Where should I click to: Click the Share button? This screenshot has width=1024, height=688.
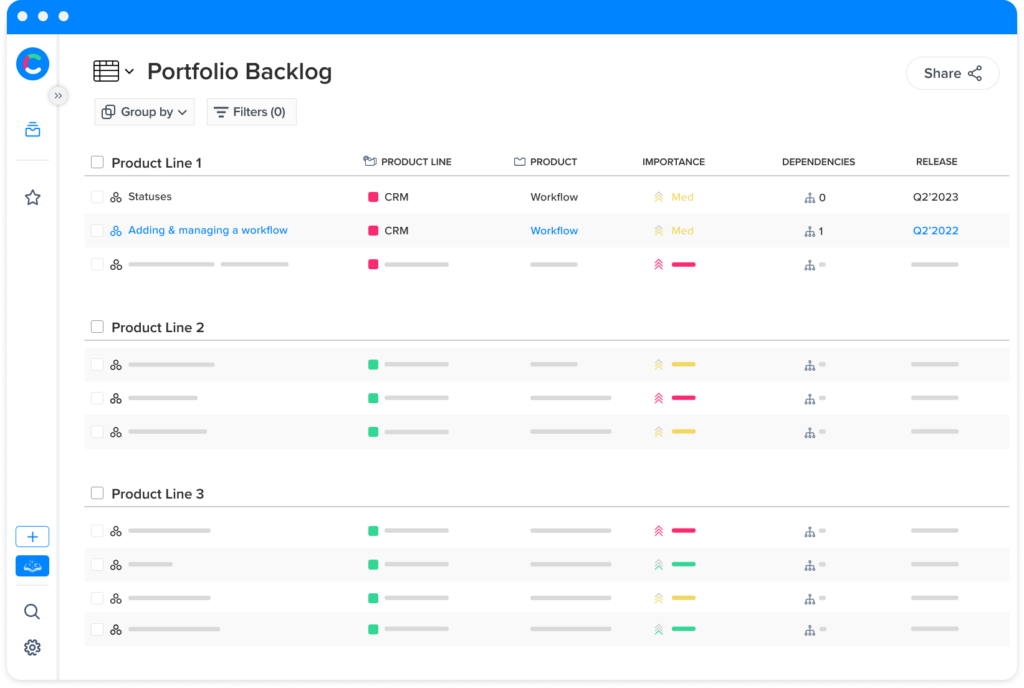952,73
